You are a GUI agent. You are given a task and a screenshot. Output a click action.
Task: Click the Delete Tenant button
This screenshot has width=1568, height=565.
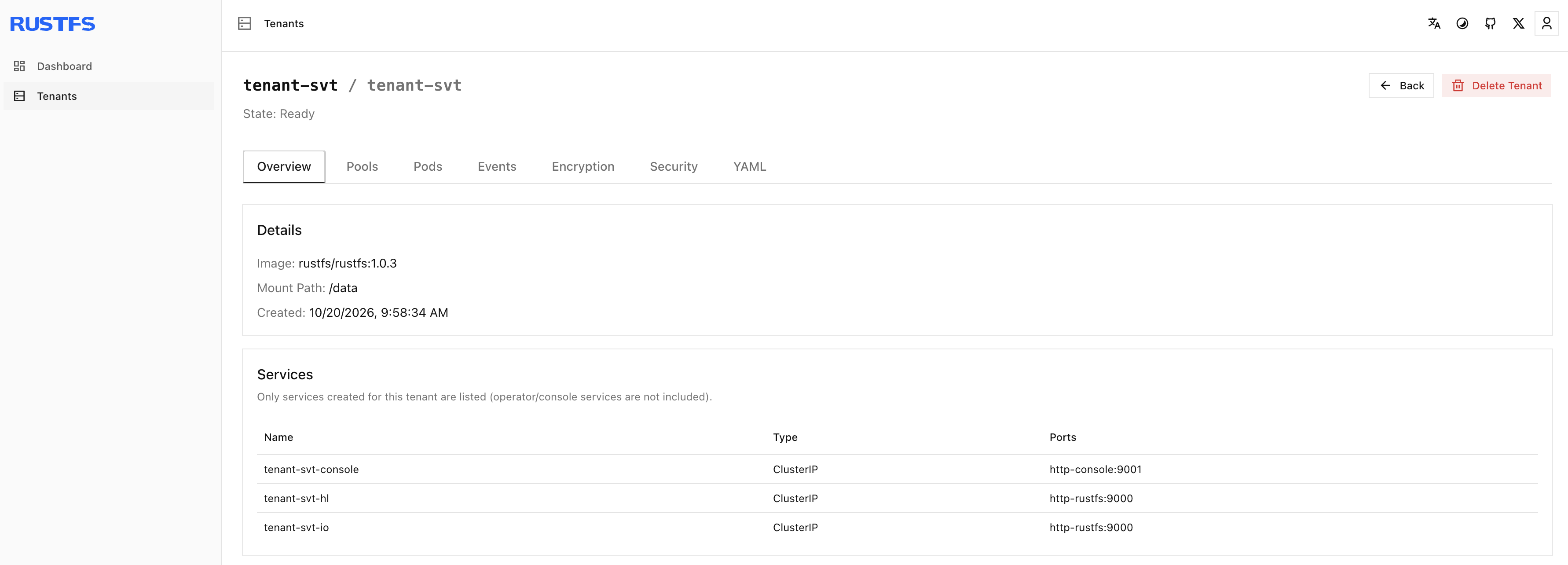pos(1497,86)
